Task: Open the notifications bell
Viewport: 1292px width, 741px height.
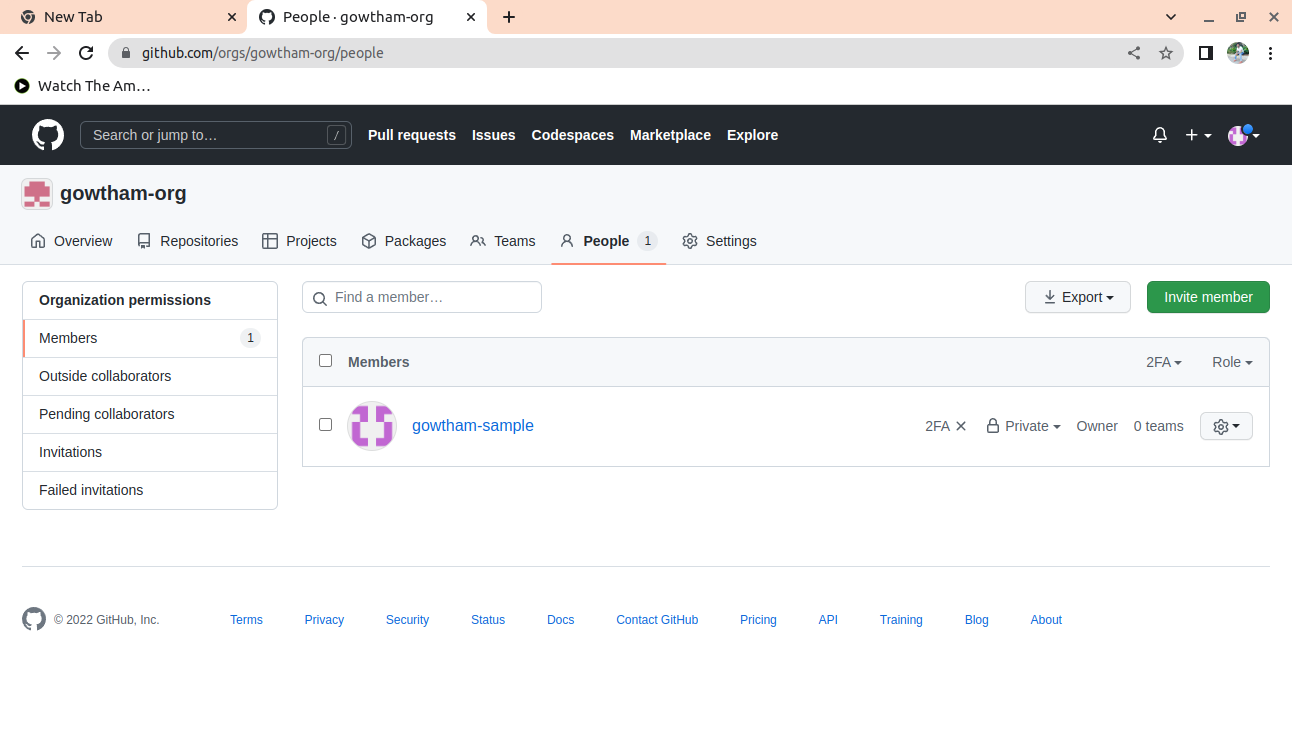Action: (x=1160, y=135)
